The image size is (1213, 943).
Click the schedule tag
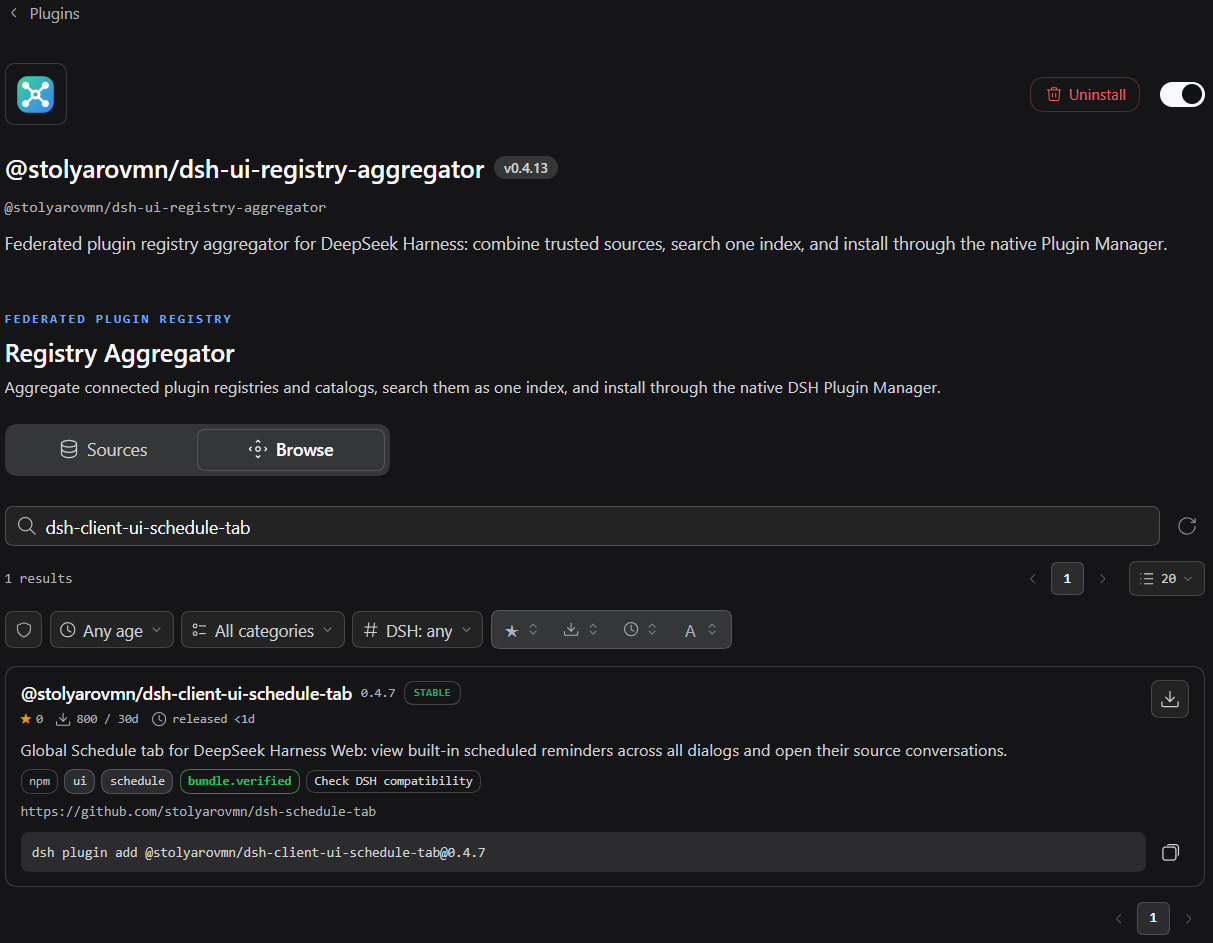pyautogui.click(x=138, y=781)
